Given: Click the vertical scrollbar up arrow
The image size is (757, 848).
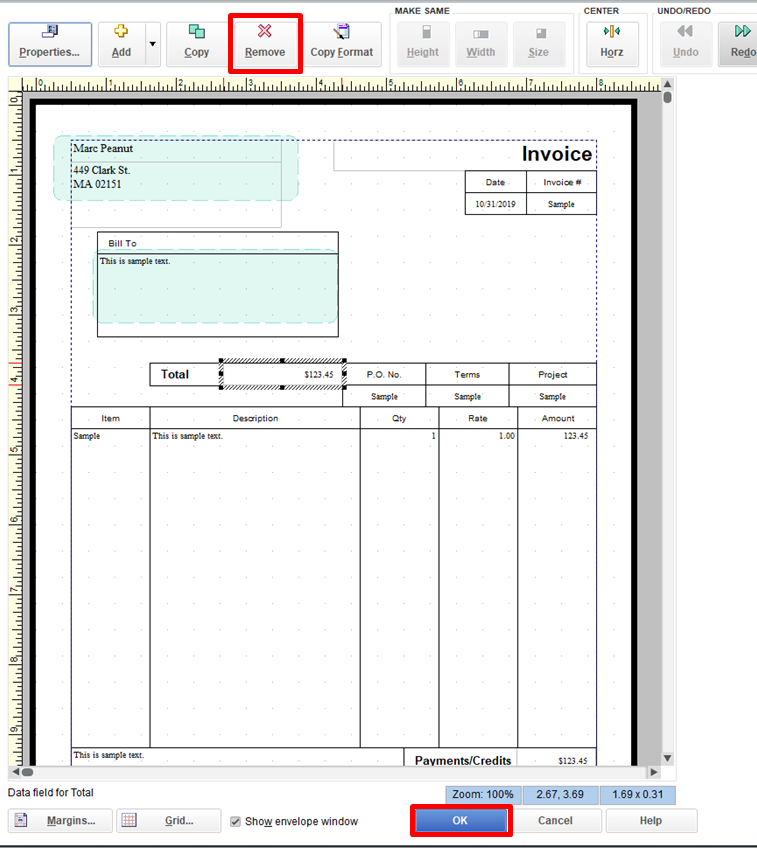Looking at the screenshot, I should (x=668, y=84).
